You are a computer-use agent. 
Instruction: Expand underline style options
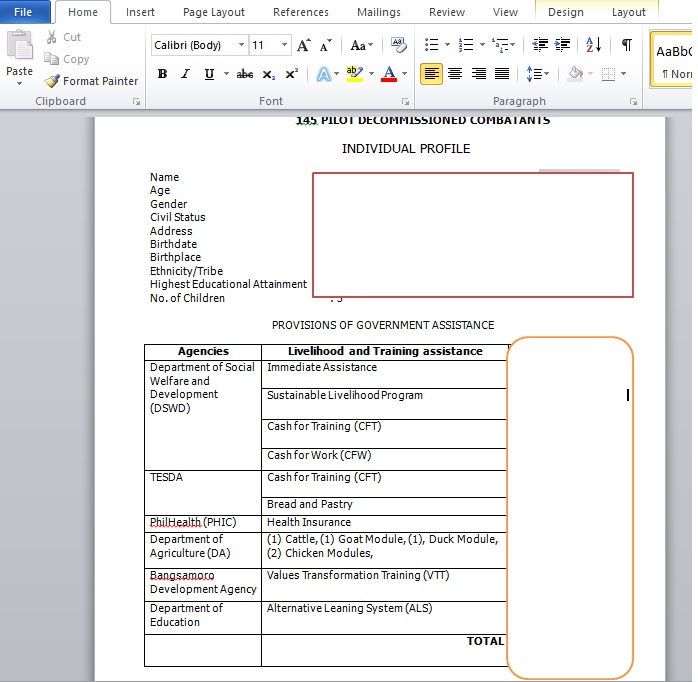(226, 74)
